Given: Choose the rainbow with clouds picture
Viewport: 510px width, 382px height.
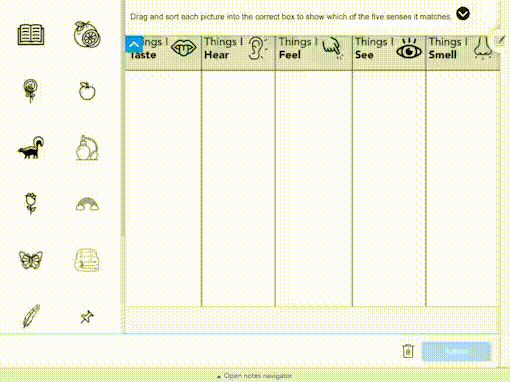Looking at the screenshot, I should (87, 204).
